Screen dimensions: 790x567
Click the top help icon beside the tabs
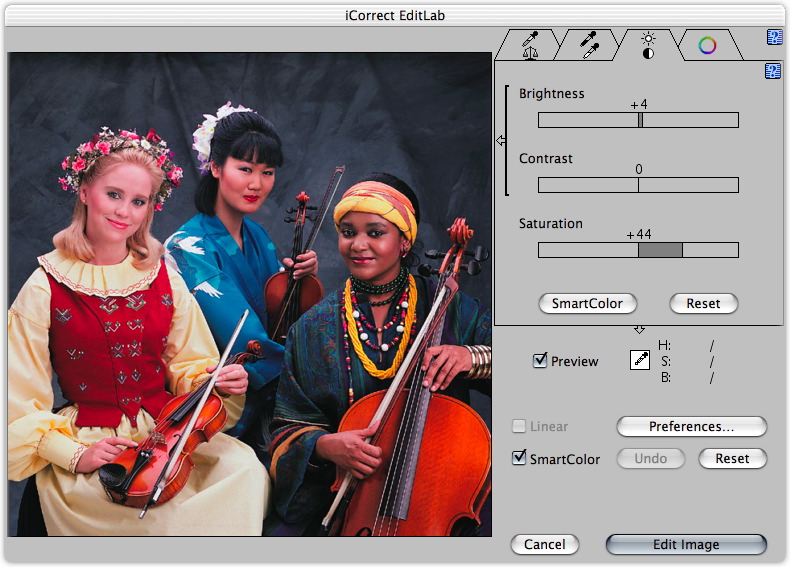click(774, 38)
